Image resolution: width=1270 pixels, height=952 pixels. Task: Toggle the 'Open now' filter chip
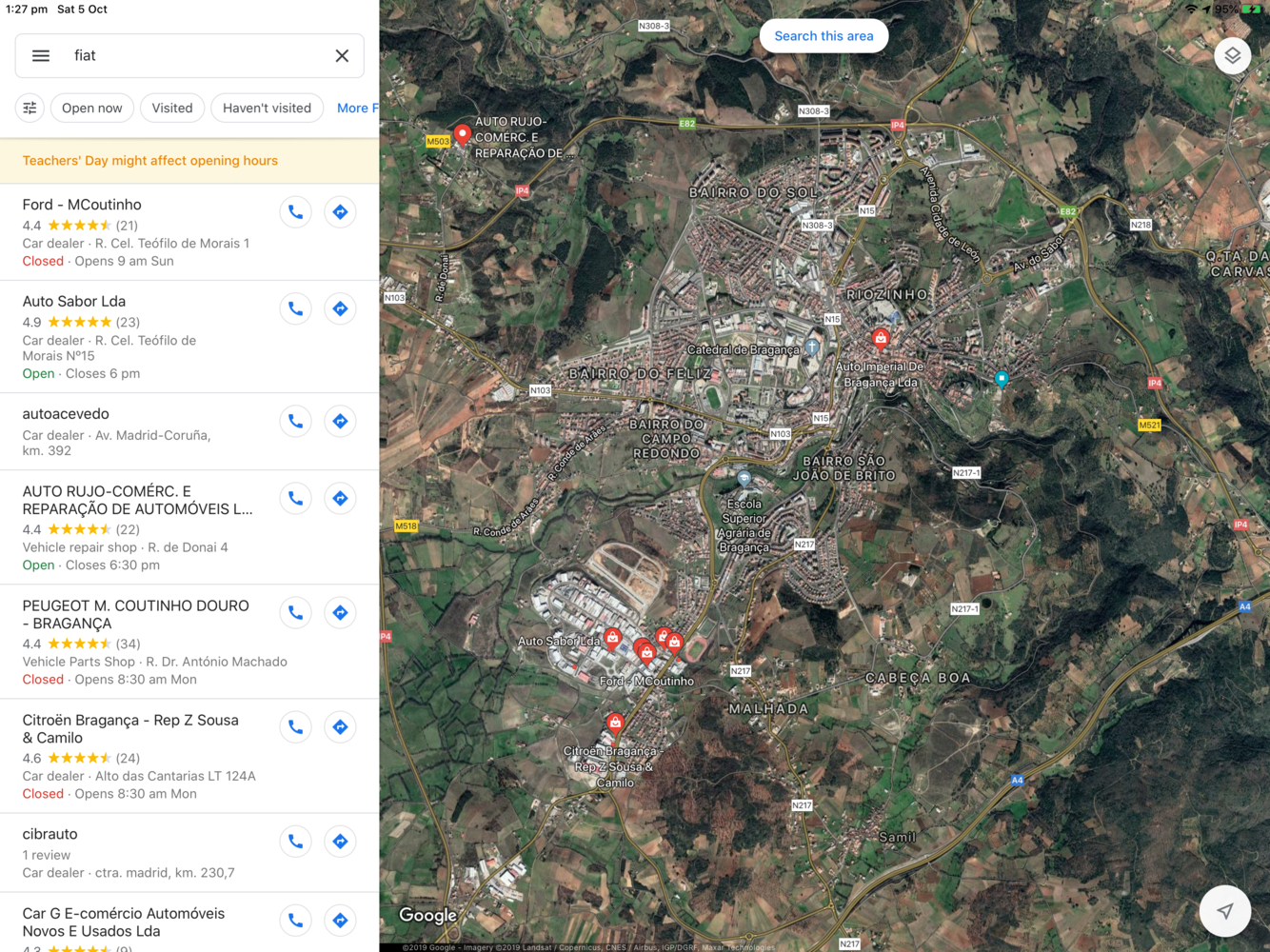coord(92,108)
